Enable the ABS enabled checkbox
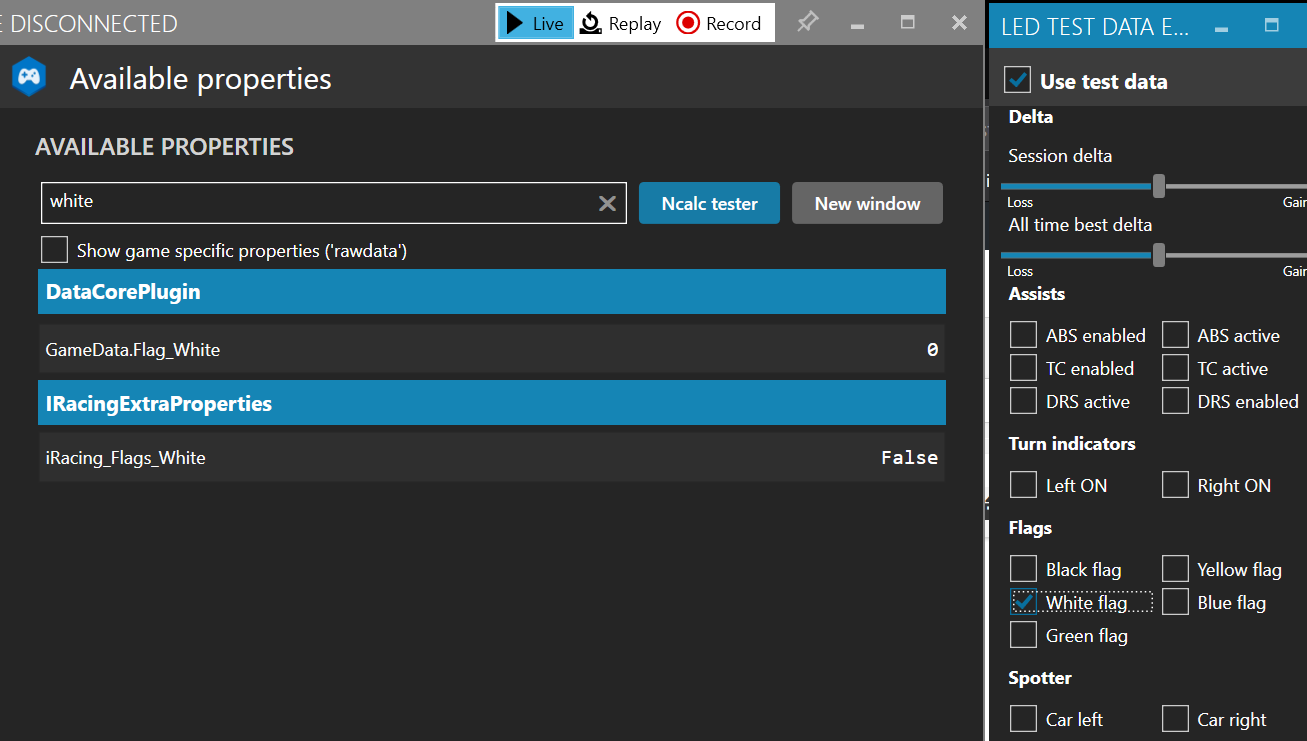Image resolution: width=1307 pixels, height=741 pixels. pos(1023,335)
